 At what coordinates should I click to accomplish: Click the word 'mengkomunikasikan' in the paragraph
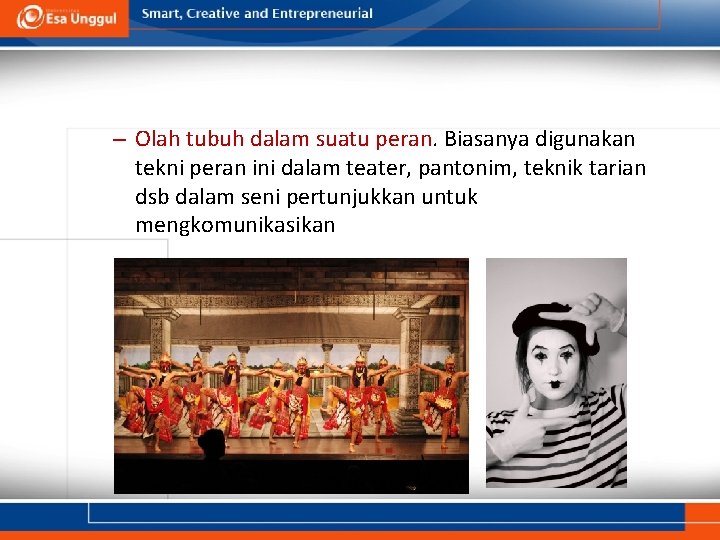pos(235,225)
